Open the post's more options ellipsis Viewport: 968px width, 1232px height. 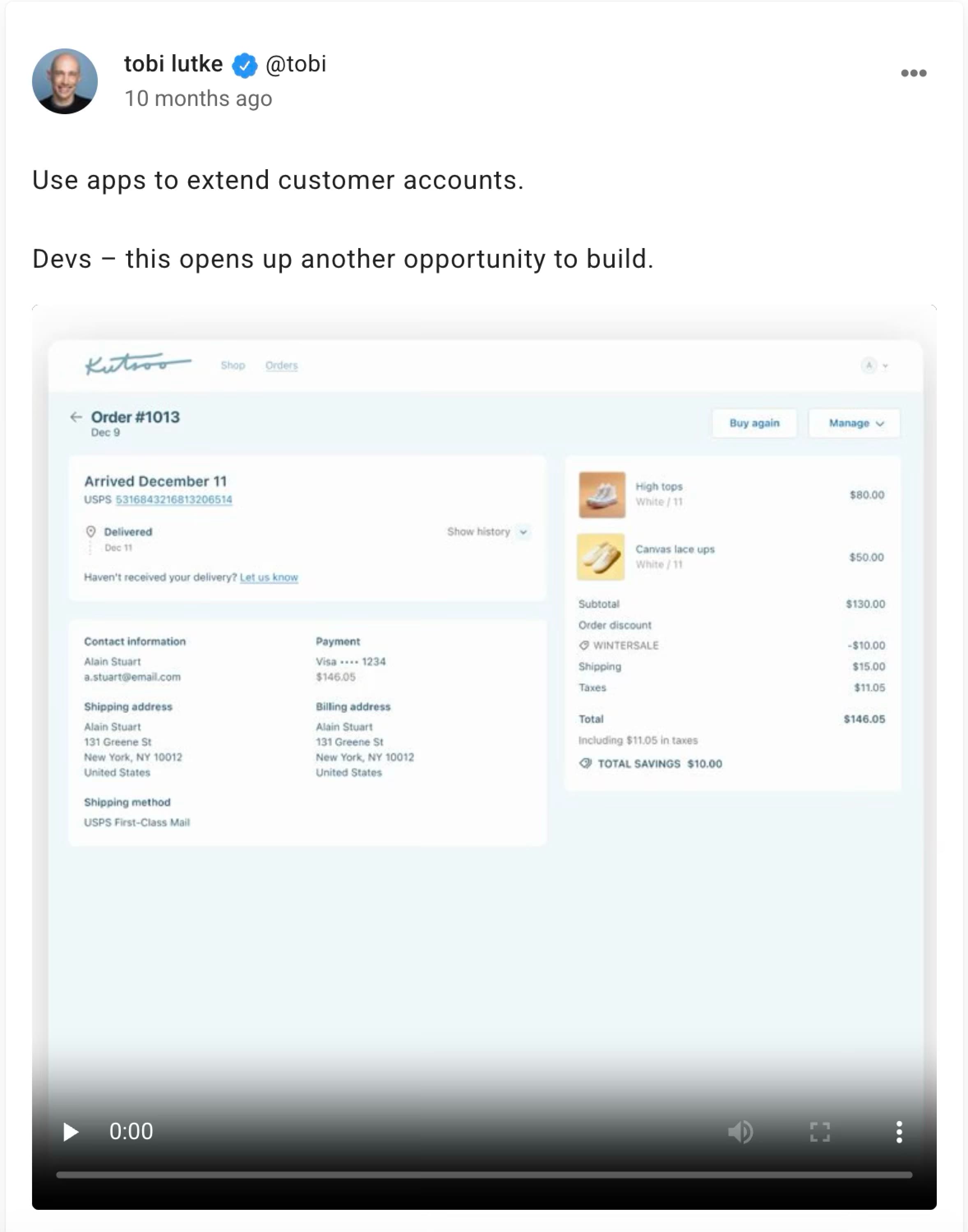(x=914, y=73)
